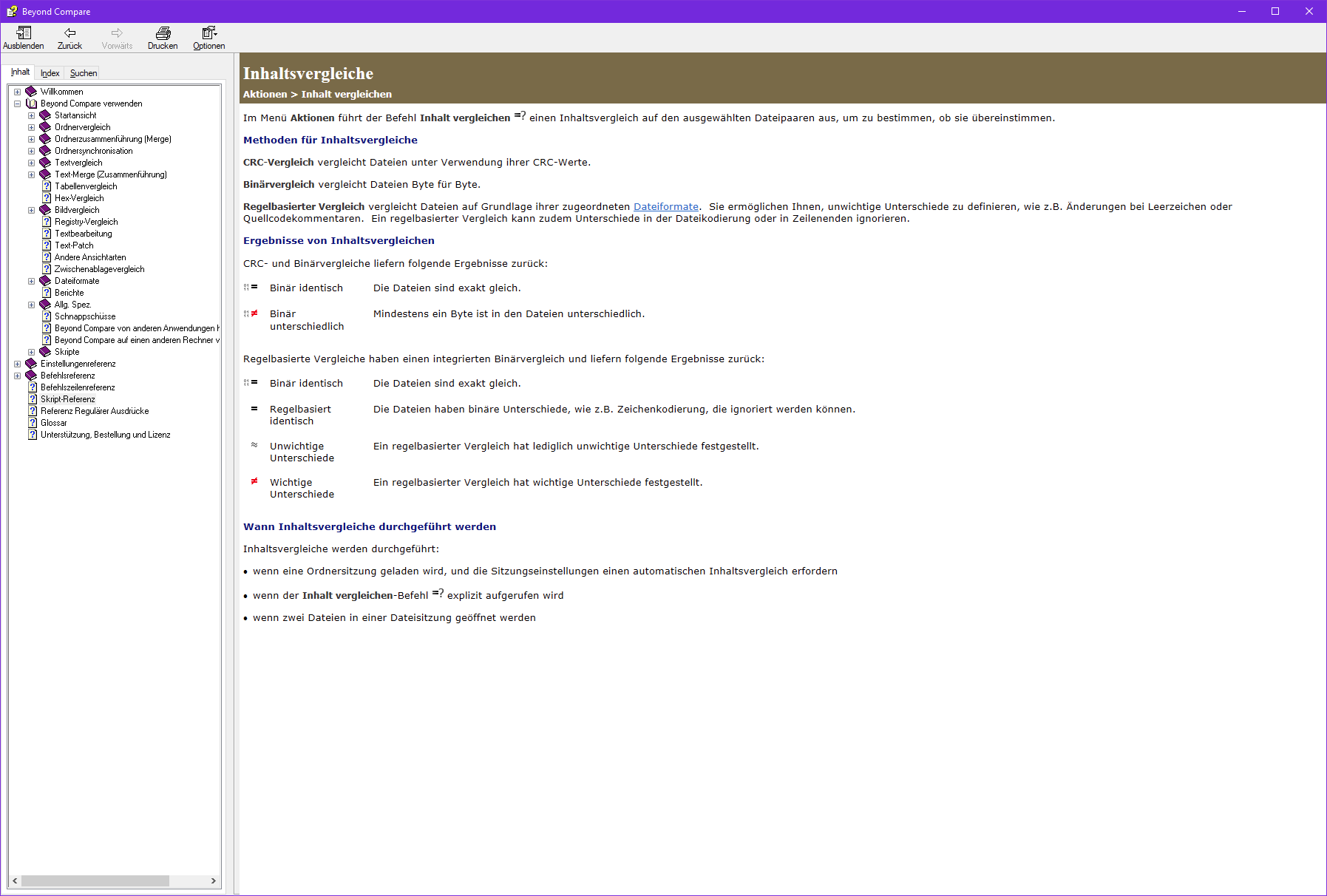The width and height of the screenshot is (1327, 896).
Task: Click the Binär unterschiedlich result label
Action: (x=307, y=320)
